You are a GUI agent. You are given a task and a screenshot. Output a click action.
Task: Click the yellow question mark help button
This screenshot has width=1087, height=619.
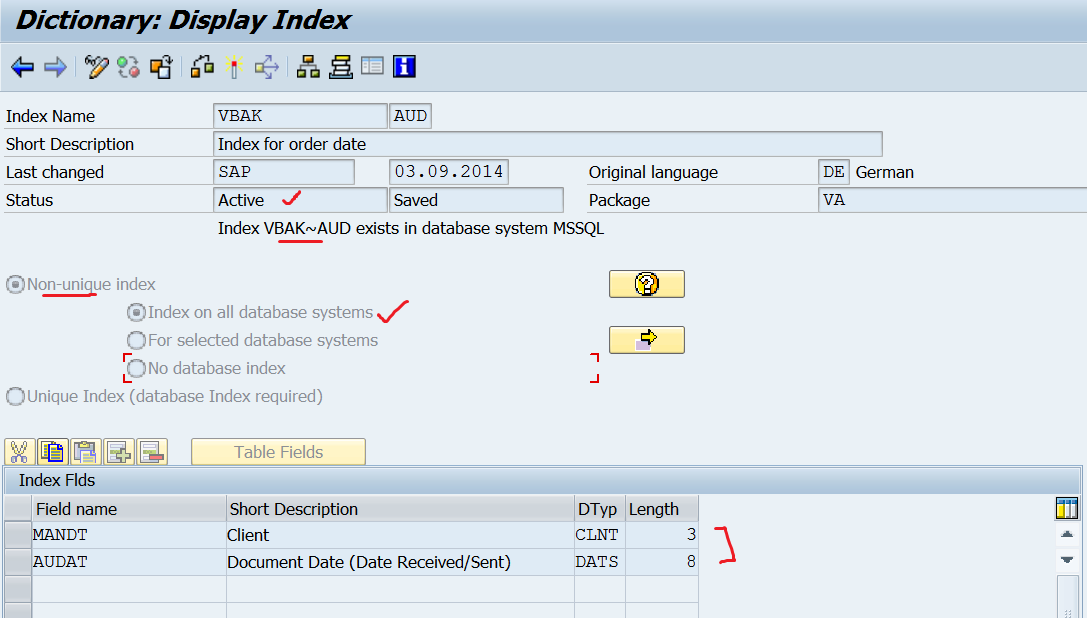click(646, 284)
